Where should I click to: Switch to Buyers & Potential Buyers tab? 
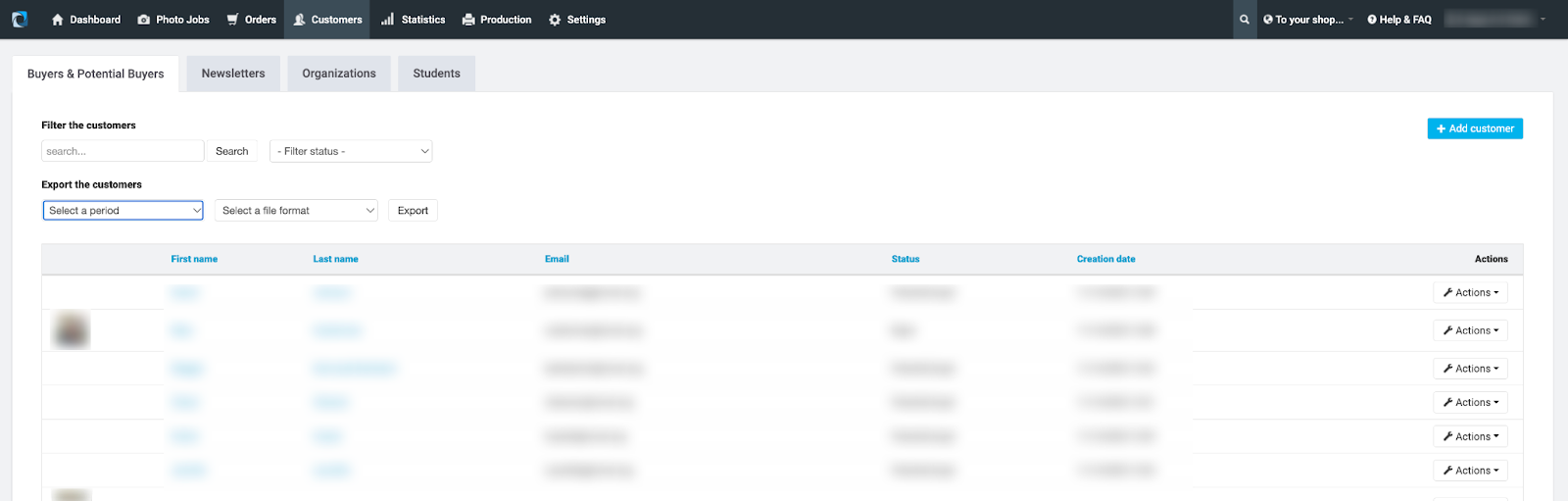[x=96, y=74]
